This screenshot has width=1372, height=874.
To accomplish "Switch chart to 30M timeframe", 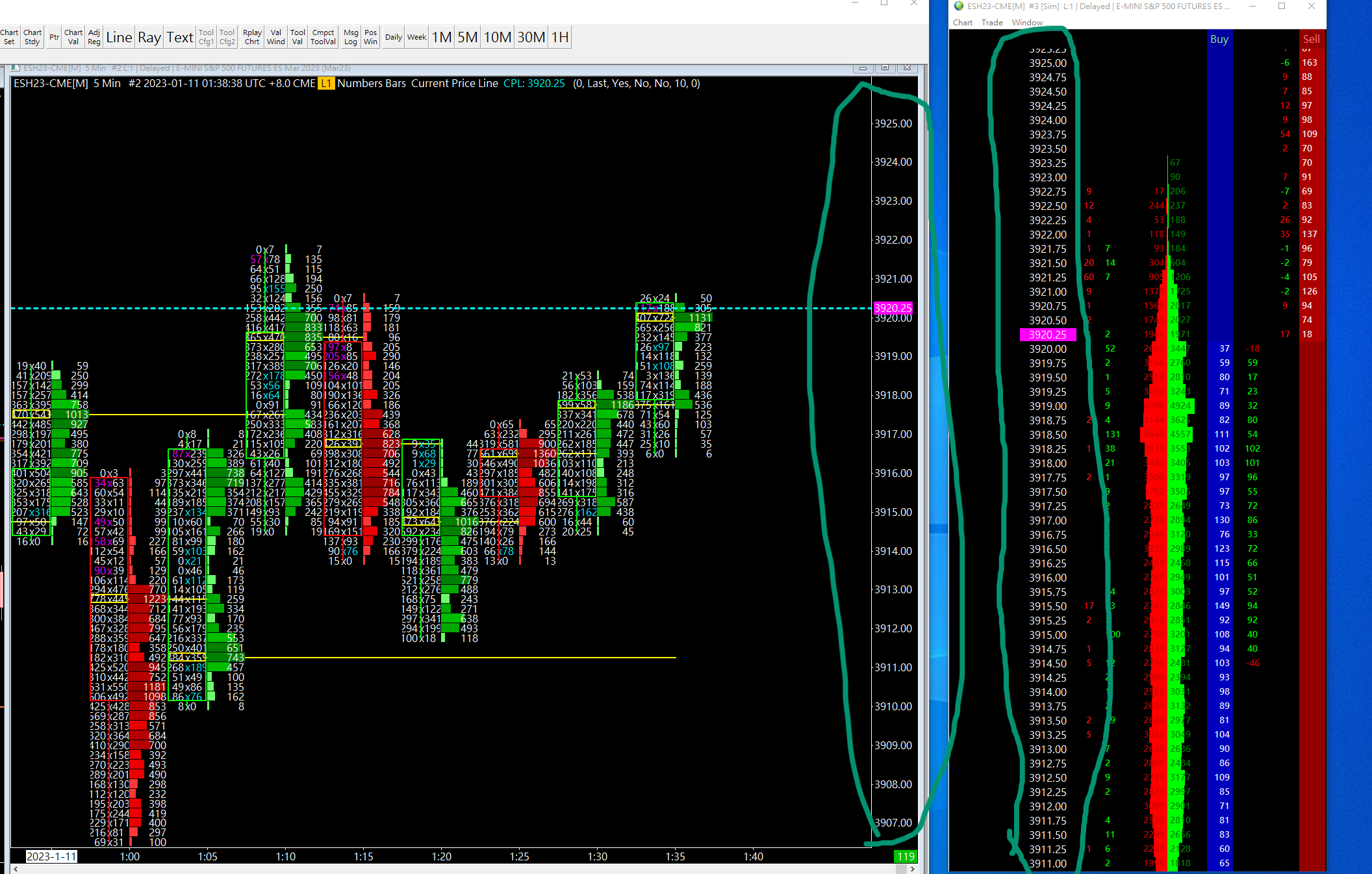I will 531,37.
